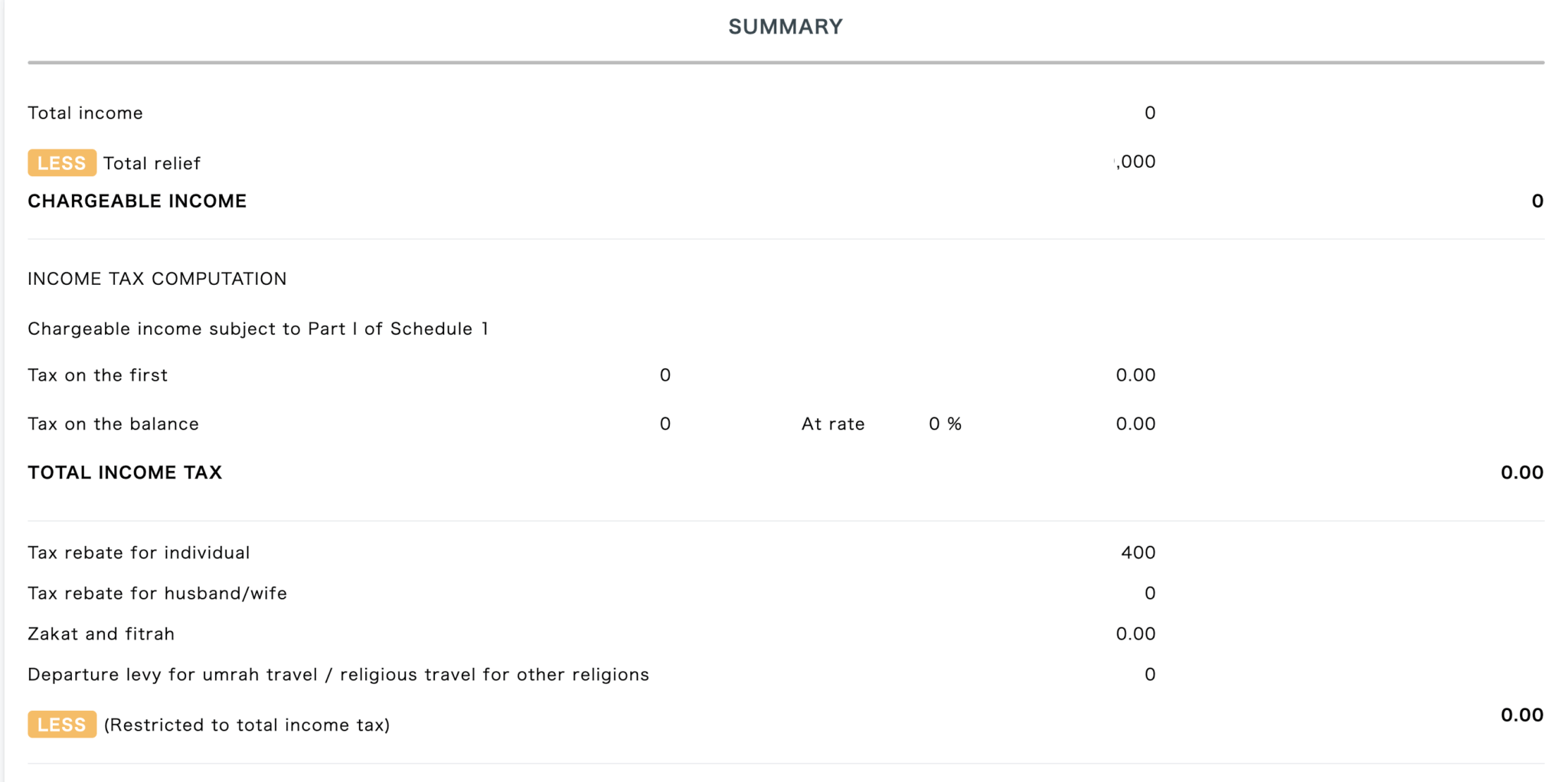
Task: Click Chargeable income subject to Part I text
Action: pos(258,329)
